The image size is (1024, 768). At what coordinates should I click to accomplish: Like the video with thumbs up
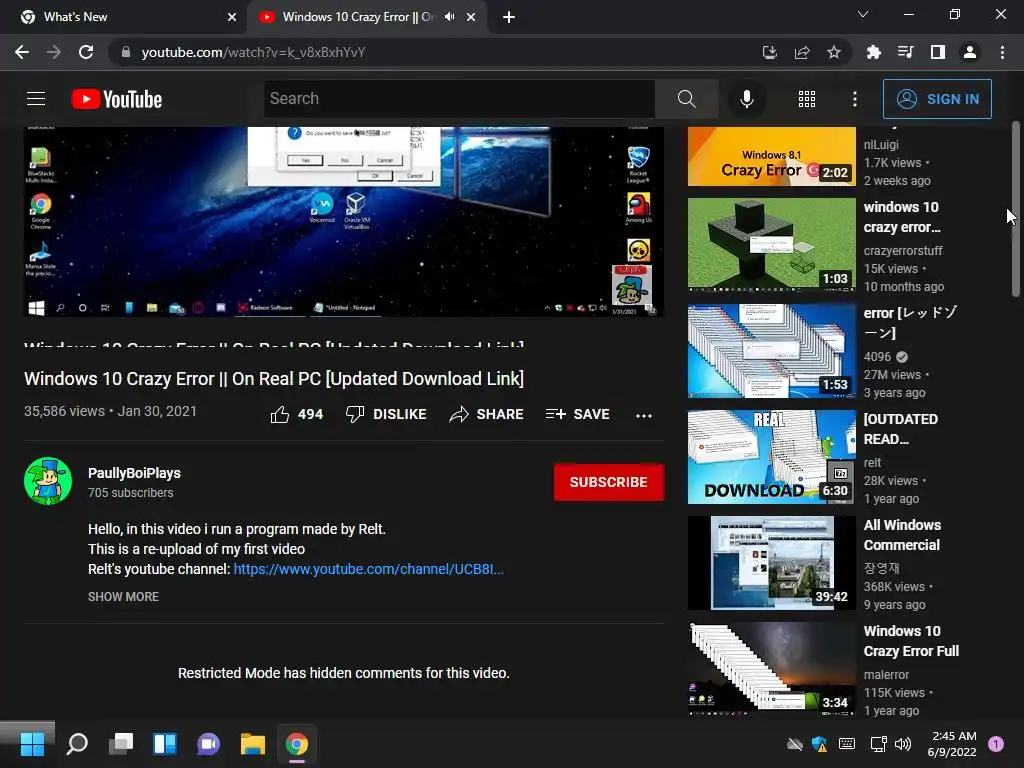(x=296, y=414)
